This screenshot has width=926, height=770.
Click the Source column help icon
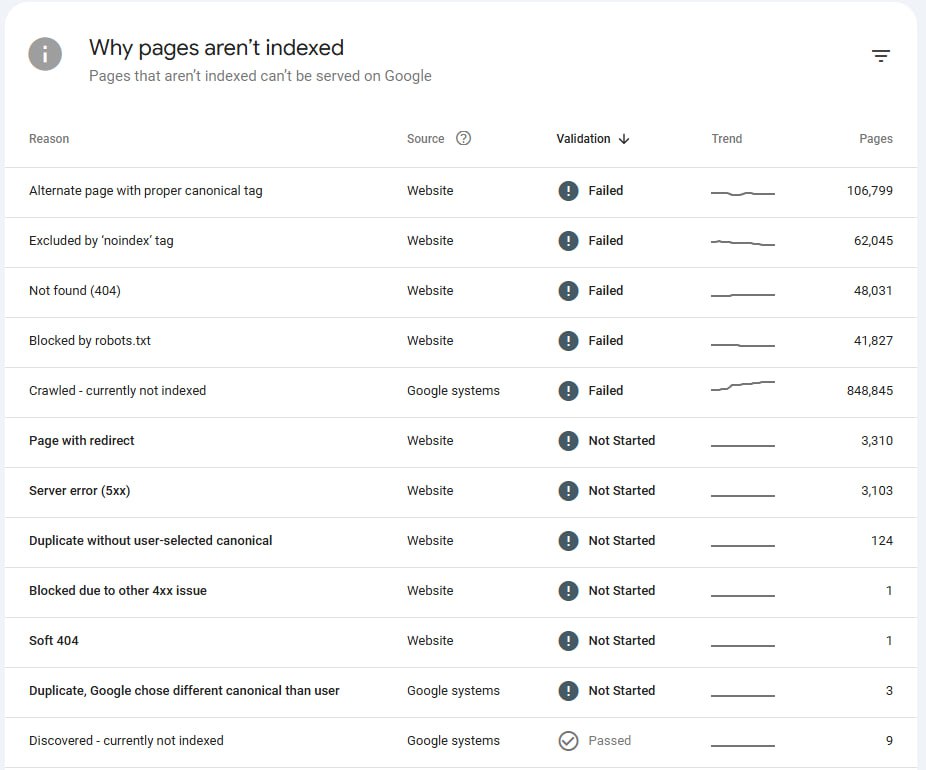pos(463,139)
